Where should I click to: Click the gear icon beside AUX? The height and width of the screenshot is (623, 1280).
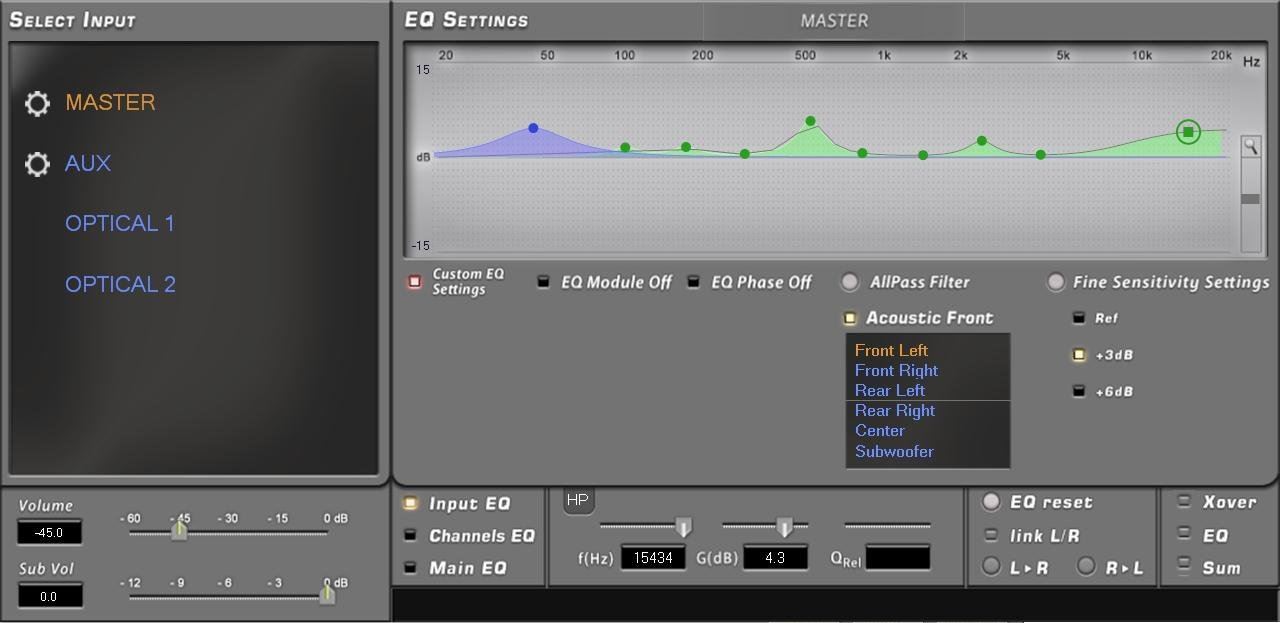pos(37,164)
